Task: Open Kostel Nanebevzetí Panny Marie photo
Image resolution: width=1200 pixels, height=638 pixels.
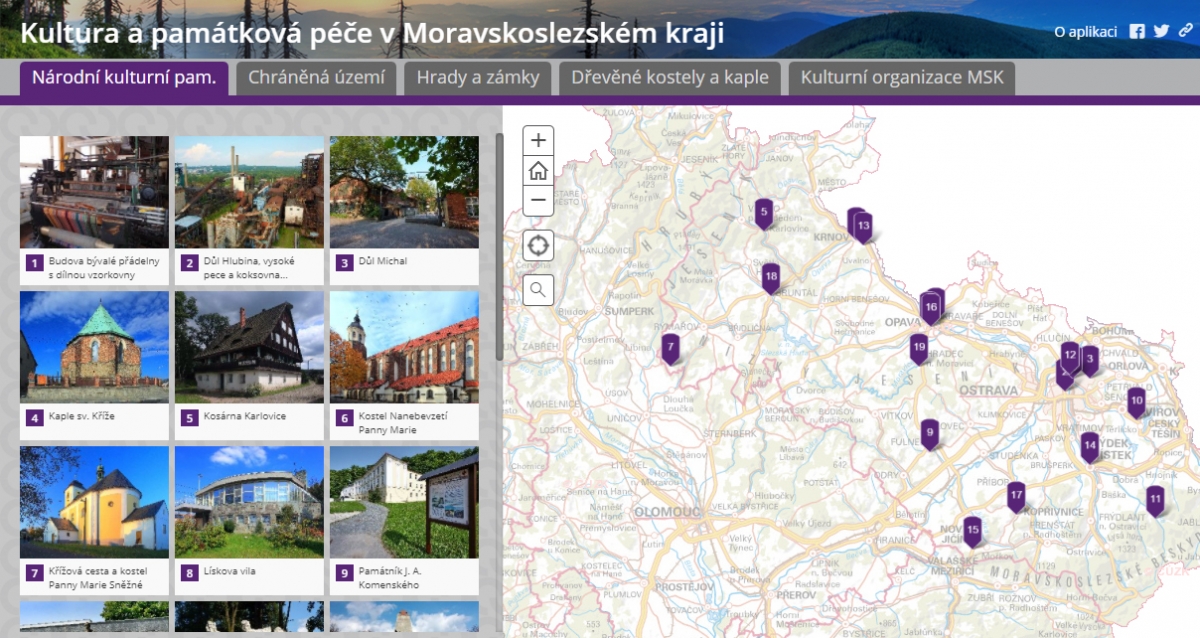Action: (404, 346)
